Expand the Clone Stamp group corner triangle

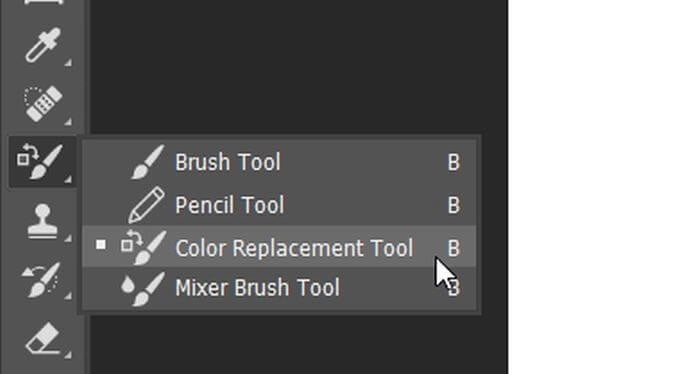(x=68, y=238)
